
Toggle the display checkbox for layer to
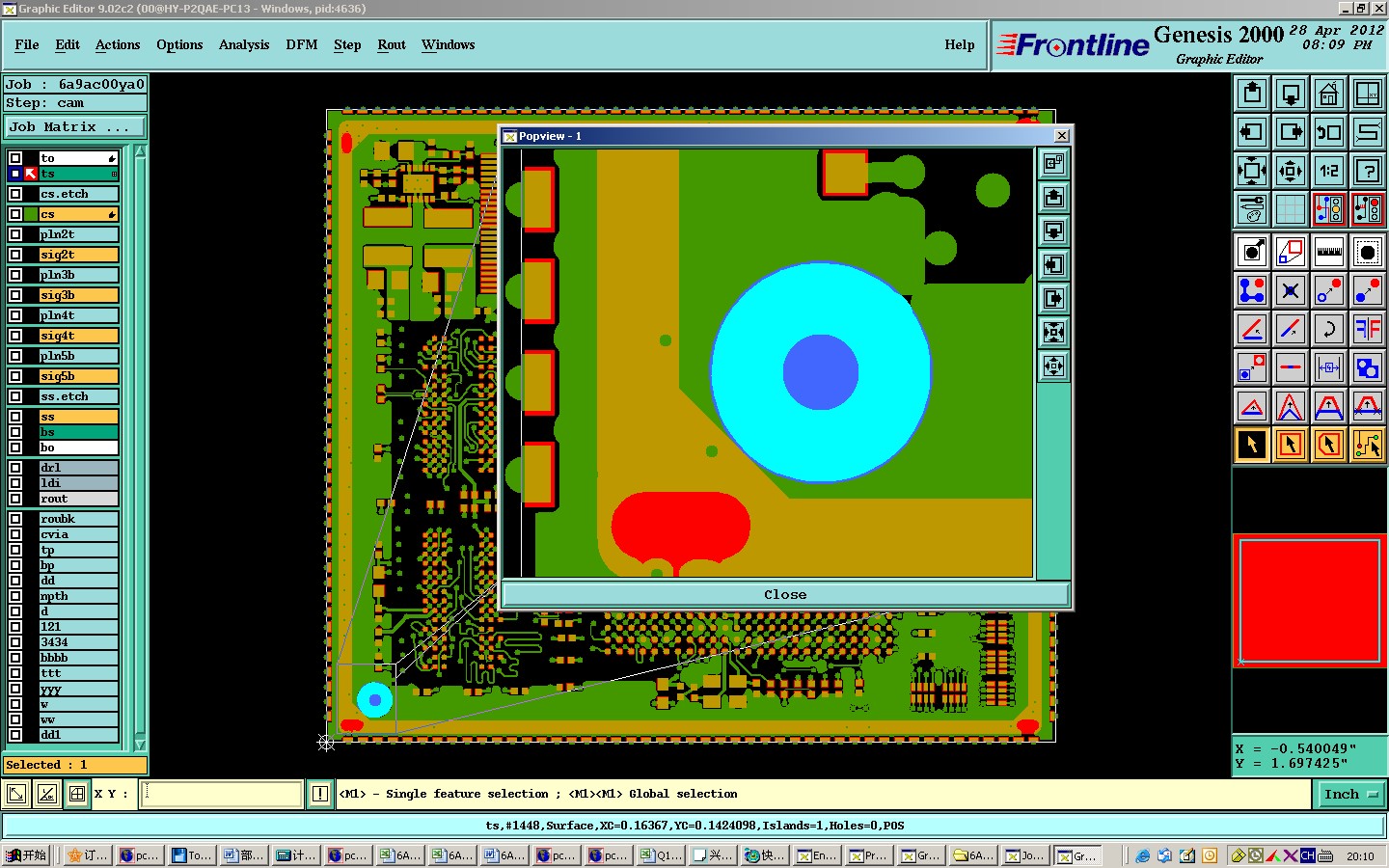tap(15, 158)
